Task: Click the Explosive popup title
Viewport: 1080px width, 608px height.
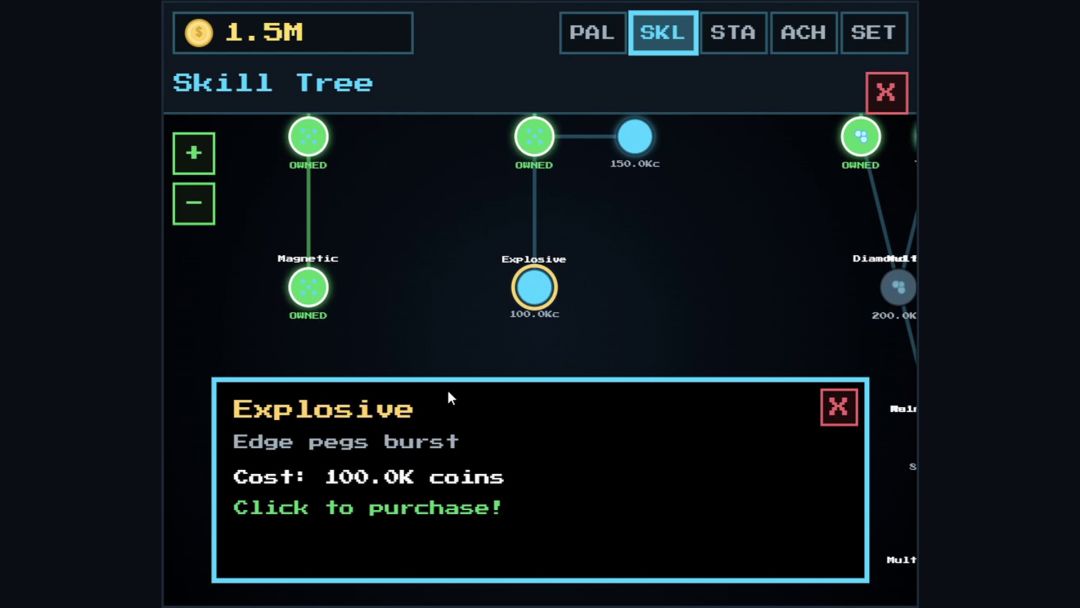Action: 323,409
